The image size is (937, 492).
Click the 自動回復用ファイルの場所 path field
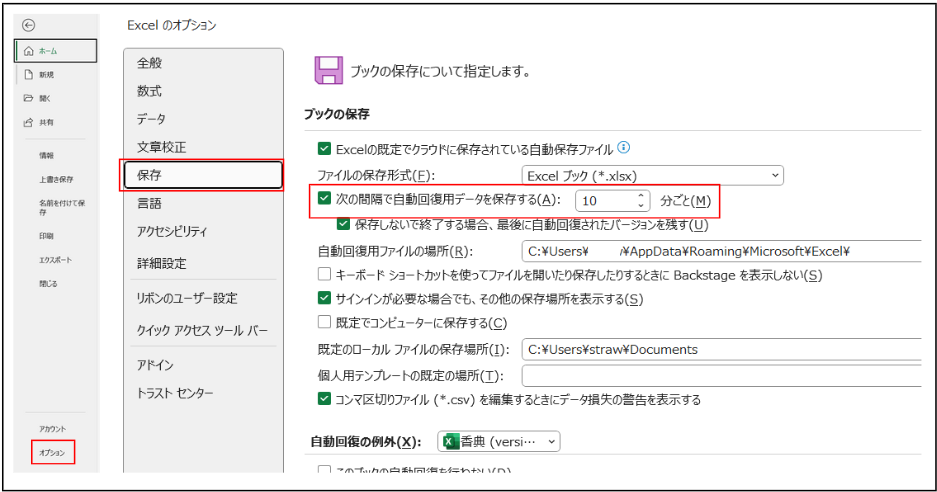tap(721, 251)
